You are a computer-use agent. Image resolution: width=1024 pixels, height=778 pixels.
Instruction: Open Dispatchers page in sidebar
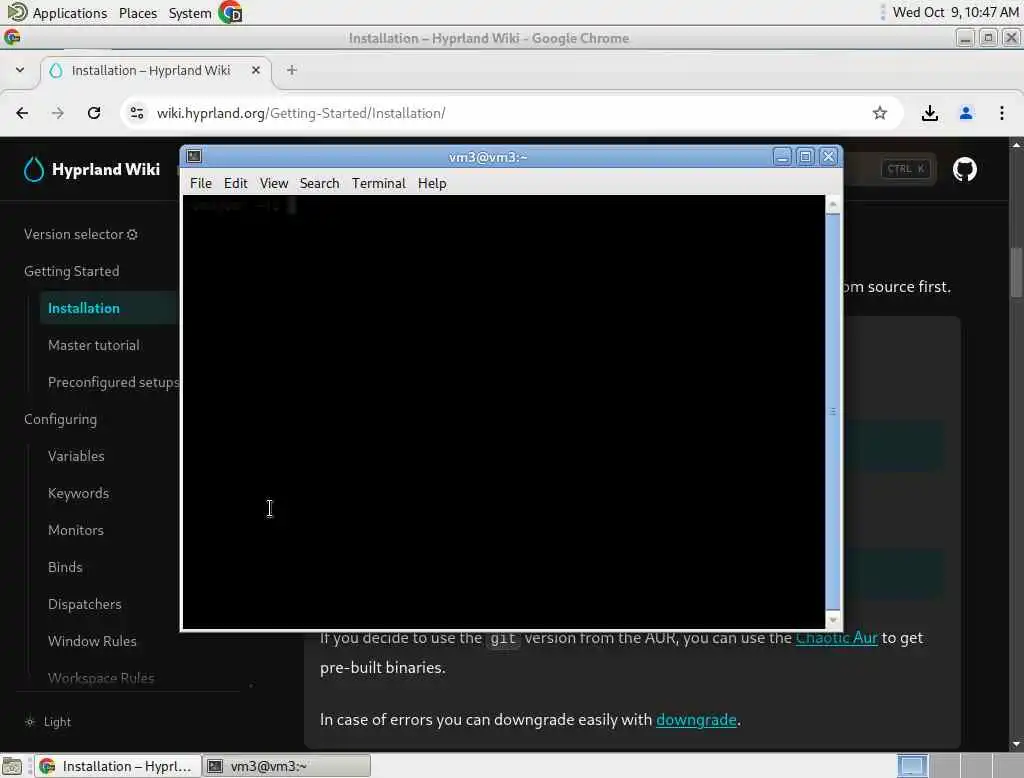84,604
